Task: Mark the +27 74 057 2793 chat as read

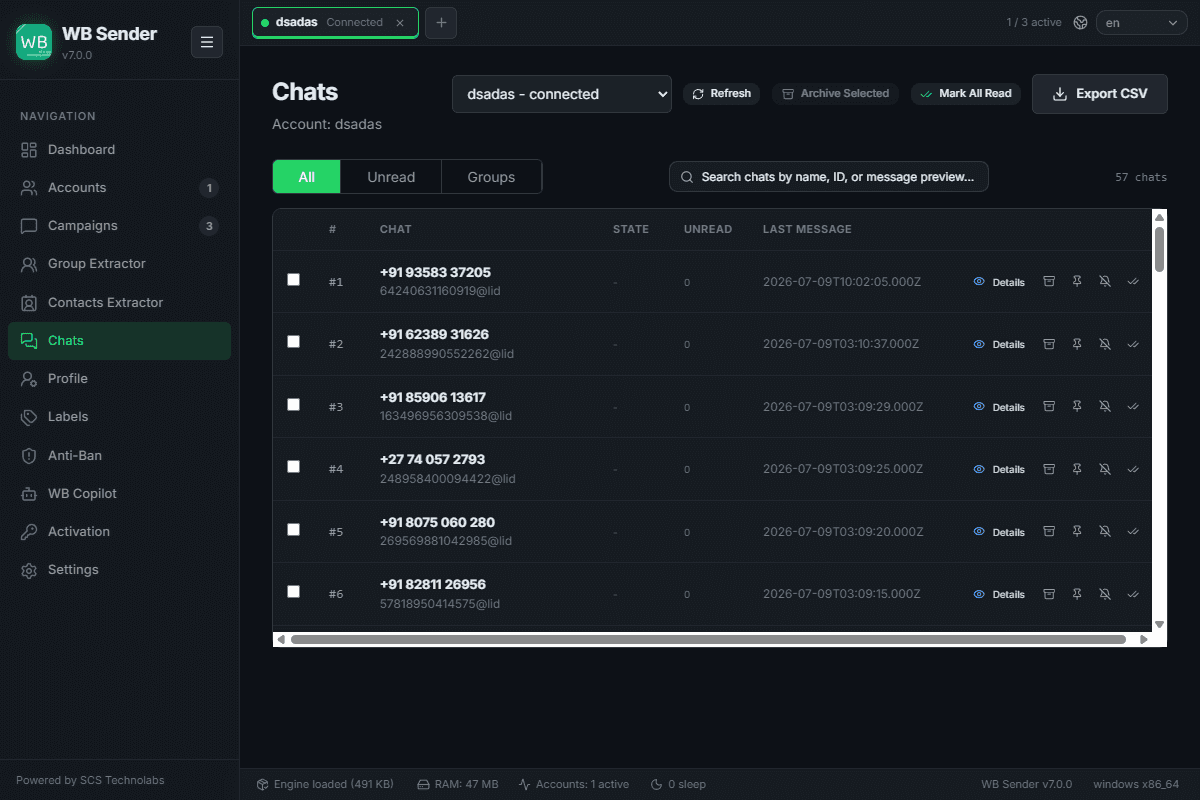Action: [x=1133, y=469]
